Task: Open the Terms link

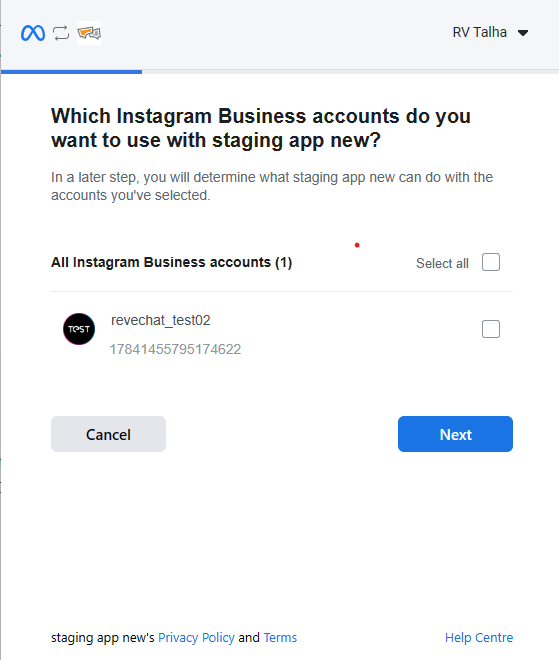Action: [280, 638]
